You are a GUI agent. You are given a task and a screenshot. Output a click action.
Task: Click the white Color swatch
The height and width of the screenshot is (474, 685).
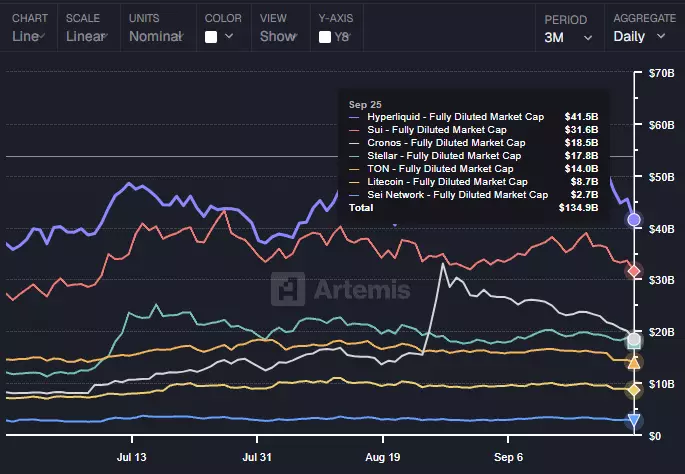pos(211,37)
